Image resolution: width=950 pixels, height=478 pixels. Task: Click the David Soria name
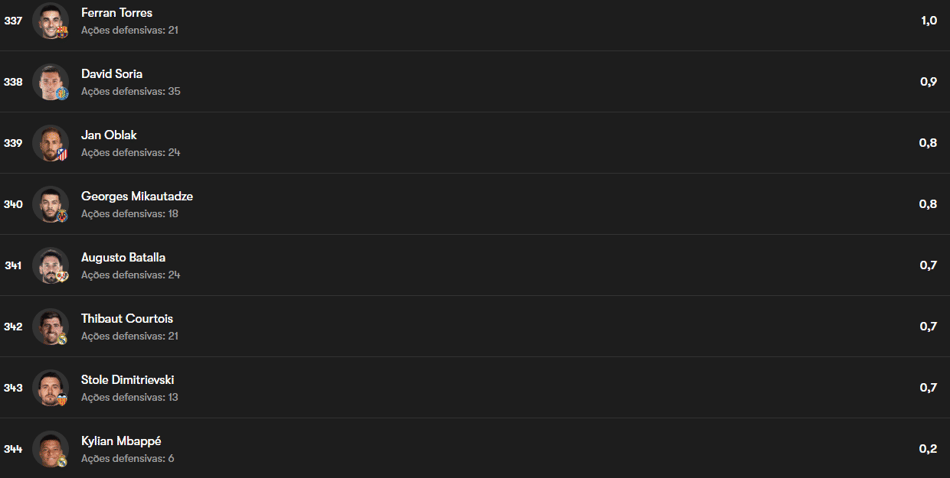coord(112,74)
